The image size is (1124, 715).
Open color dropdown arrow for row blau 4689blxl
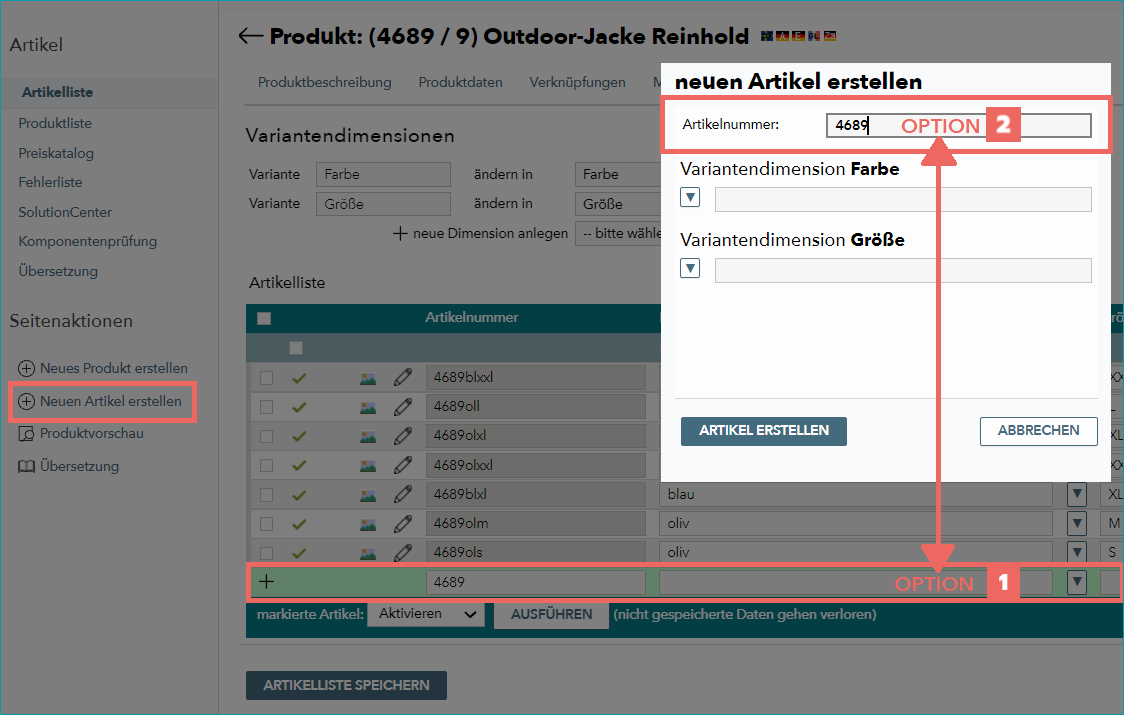pos(1077,494)
